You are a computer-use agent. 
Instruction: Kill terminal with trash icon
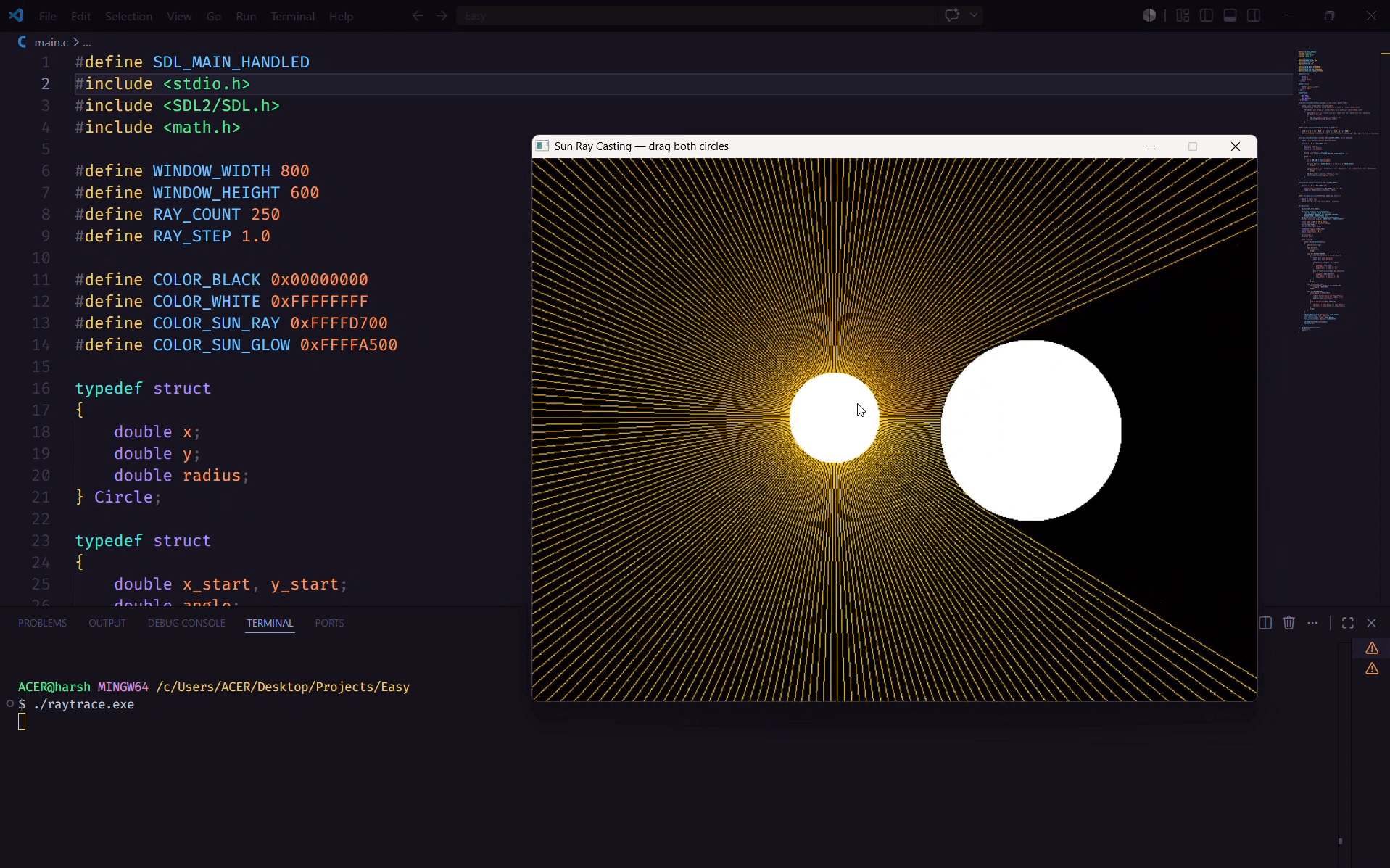pos(1288,623)
